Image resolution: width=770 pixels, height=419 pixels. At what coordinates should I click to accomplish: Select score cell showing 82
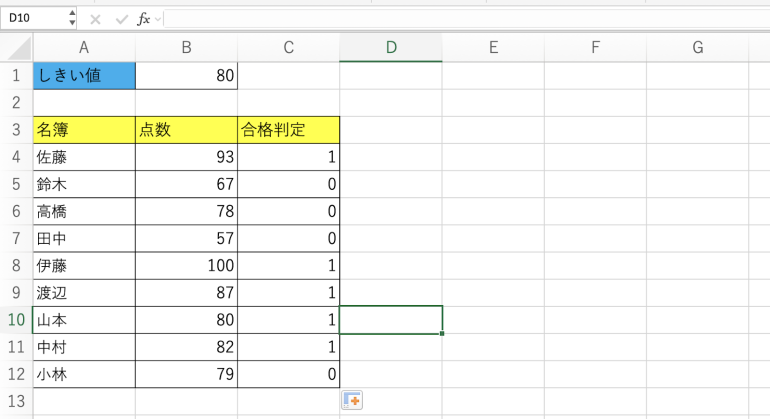186,347
